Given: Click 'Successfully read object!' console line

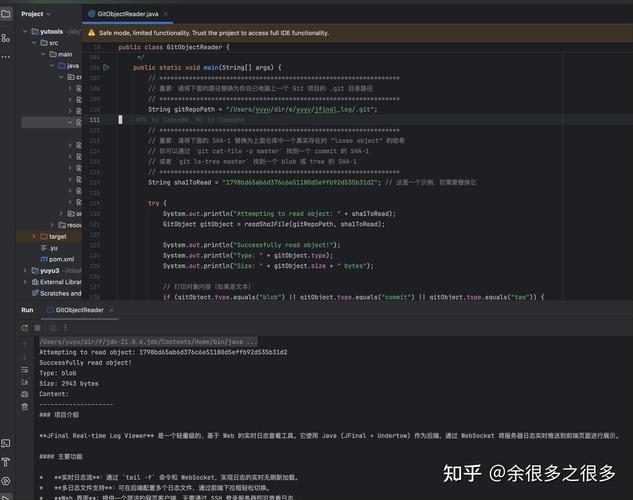Looking at the screenshot, I should click(x=86, y=363).
